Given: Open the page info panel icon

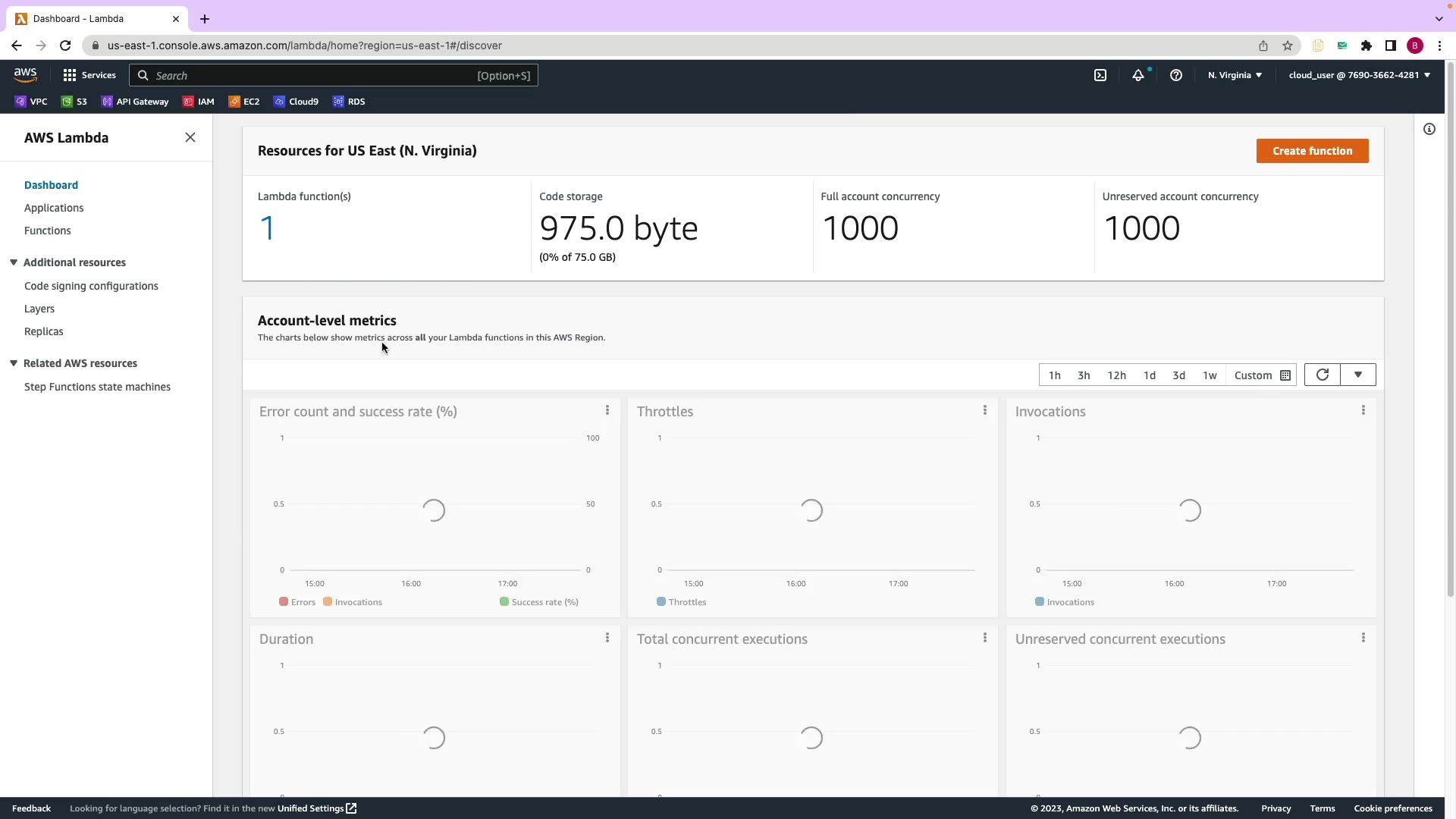Looking at the screenshot, I should click(1429, 129).
